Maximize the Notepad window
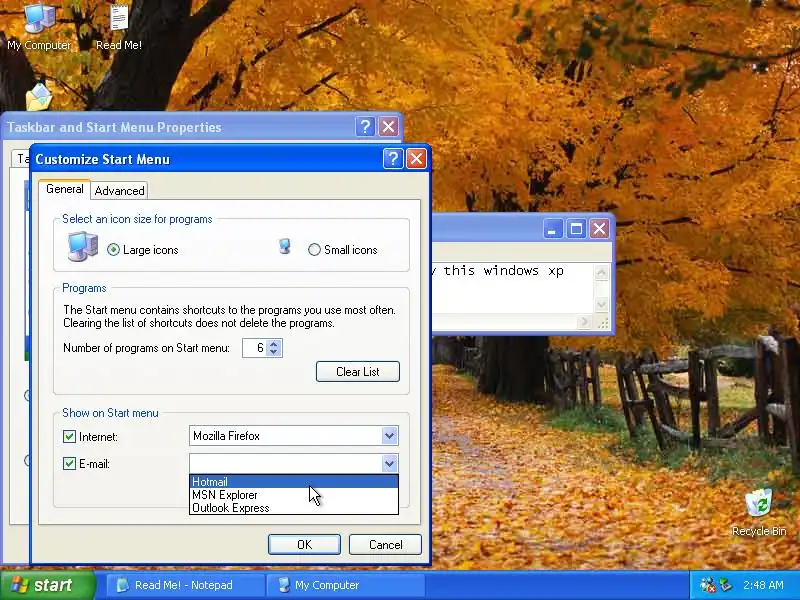The height and width of the screenshot is (600, 800). (x=576, y=229)
